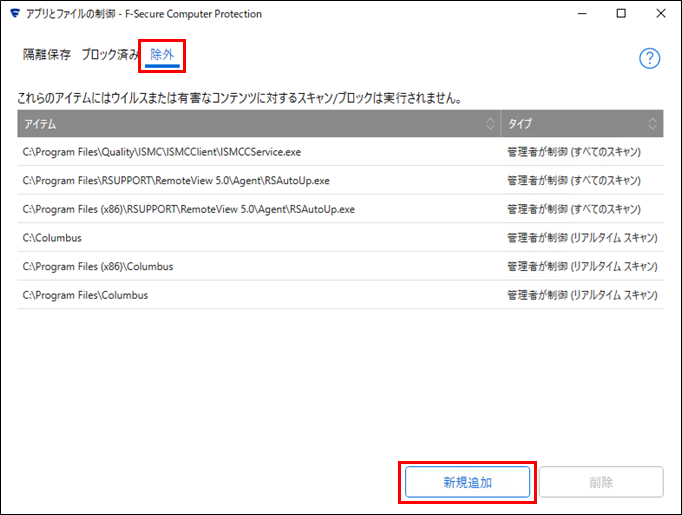682x515 pixels.
Task: Open the help question mark icon
Action: click(x=649, y=58)
